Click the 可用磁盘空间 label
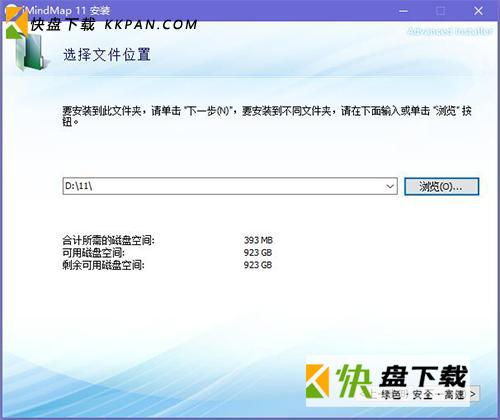The width and height of the screenshot is (500, 420). click(93, 253)
